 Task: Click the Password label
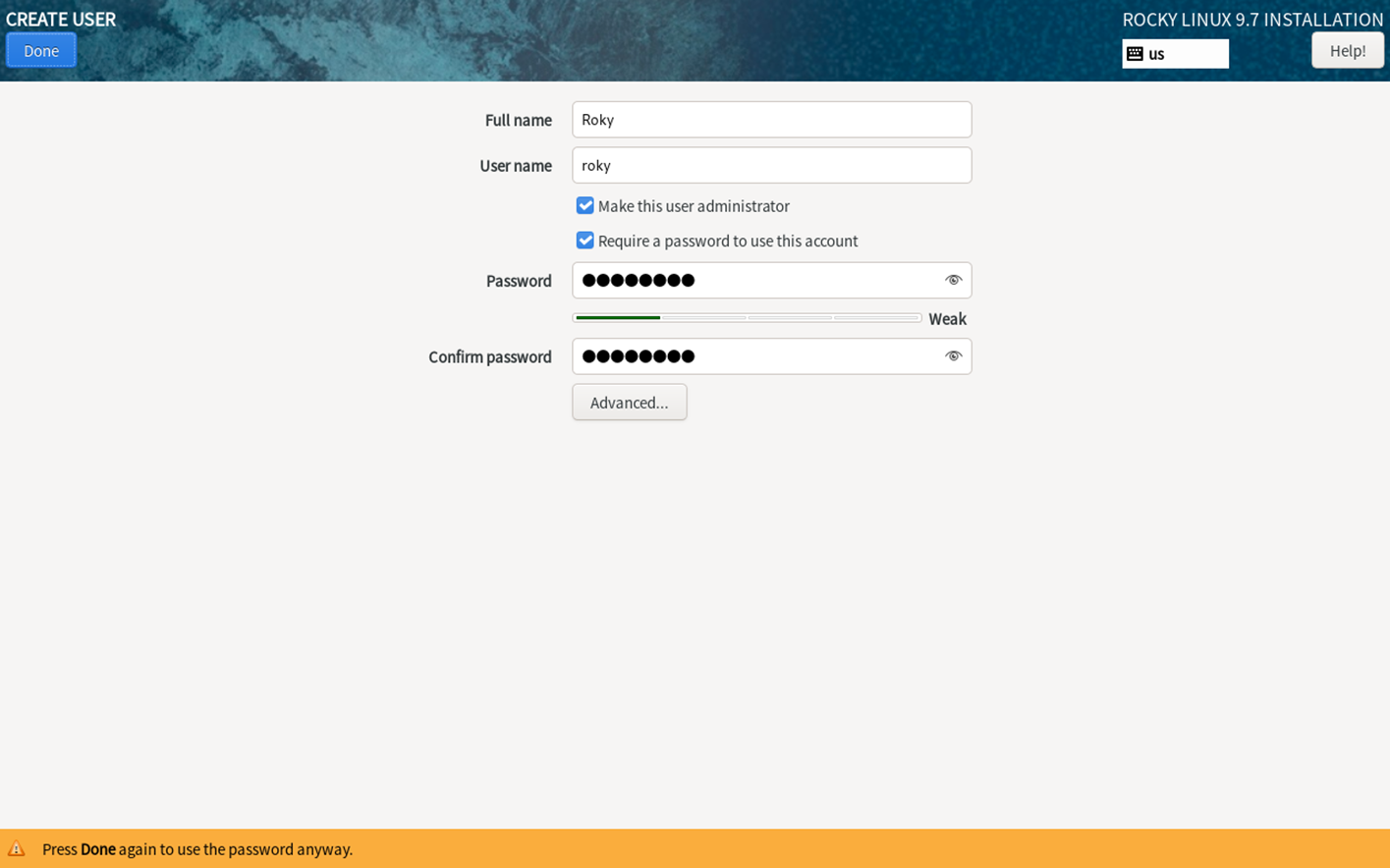click(519, 281)
